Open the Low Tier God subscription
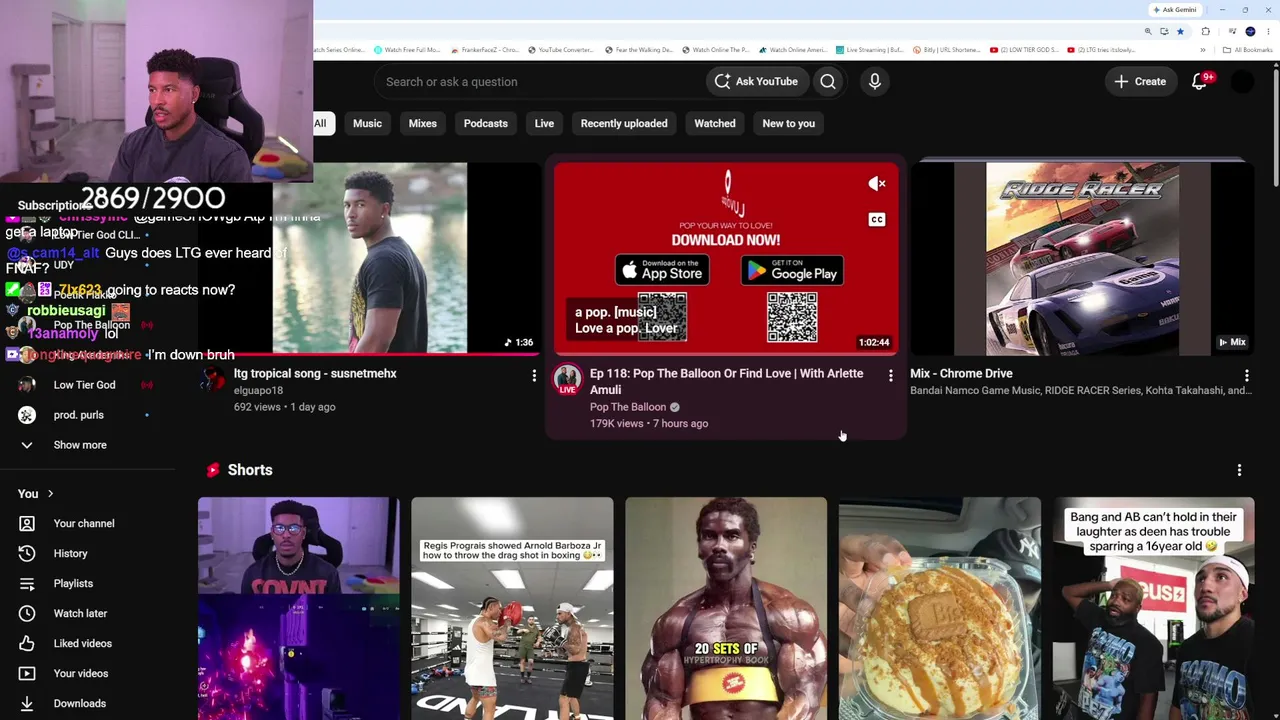The height and width of the screenshot is (720, 1280). (84, 385)
